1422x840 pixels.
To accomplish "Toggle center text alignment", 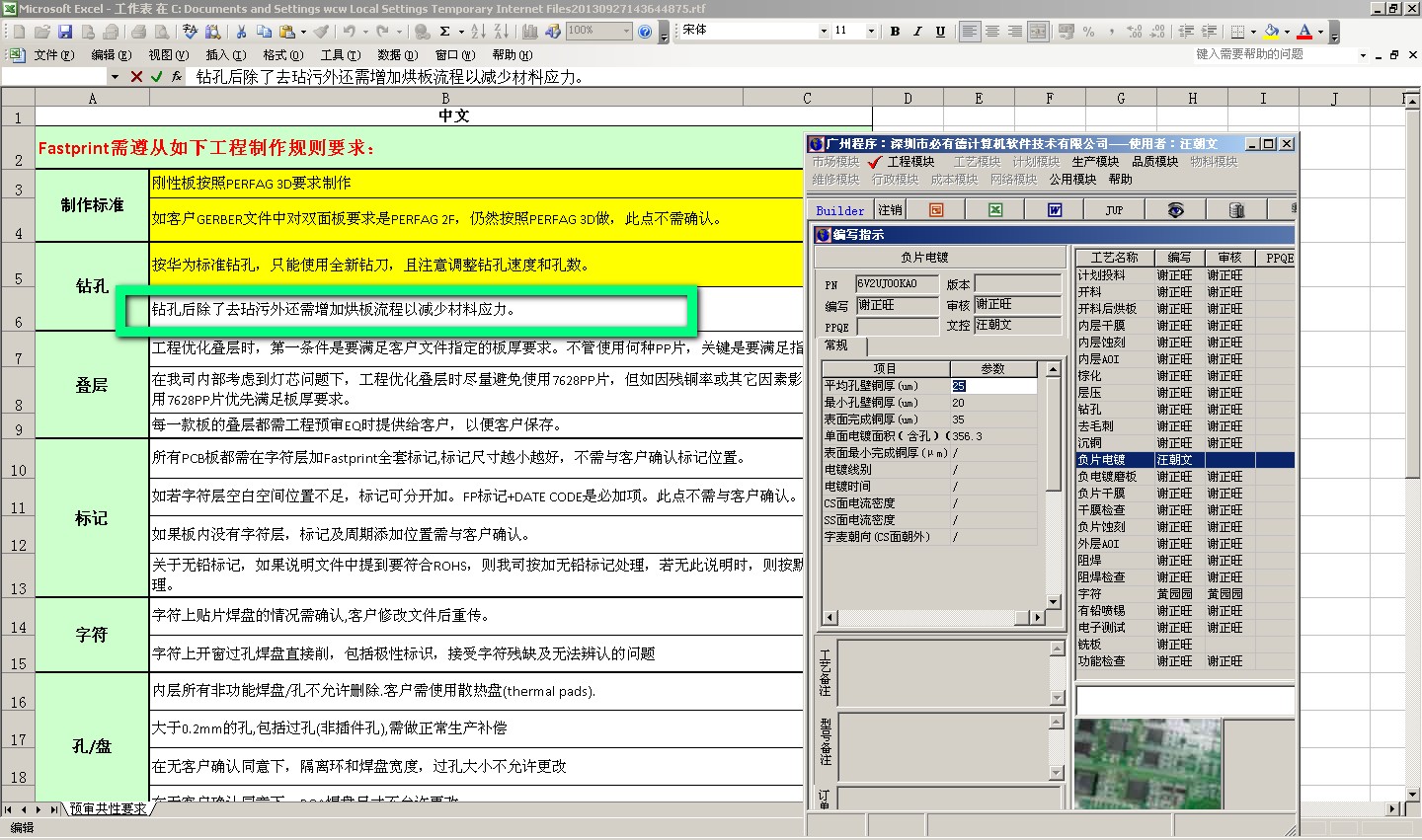I will pyautogui.click(x=992, y=32).
